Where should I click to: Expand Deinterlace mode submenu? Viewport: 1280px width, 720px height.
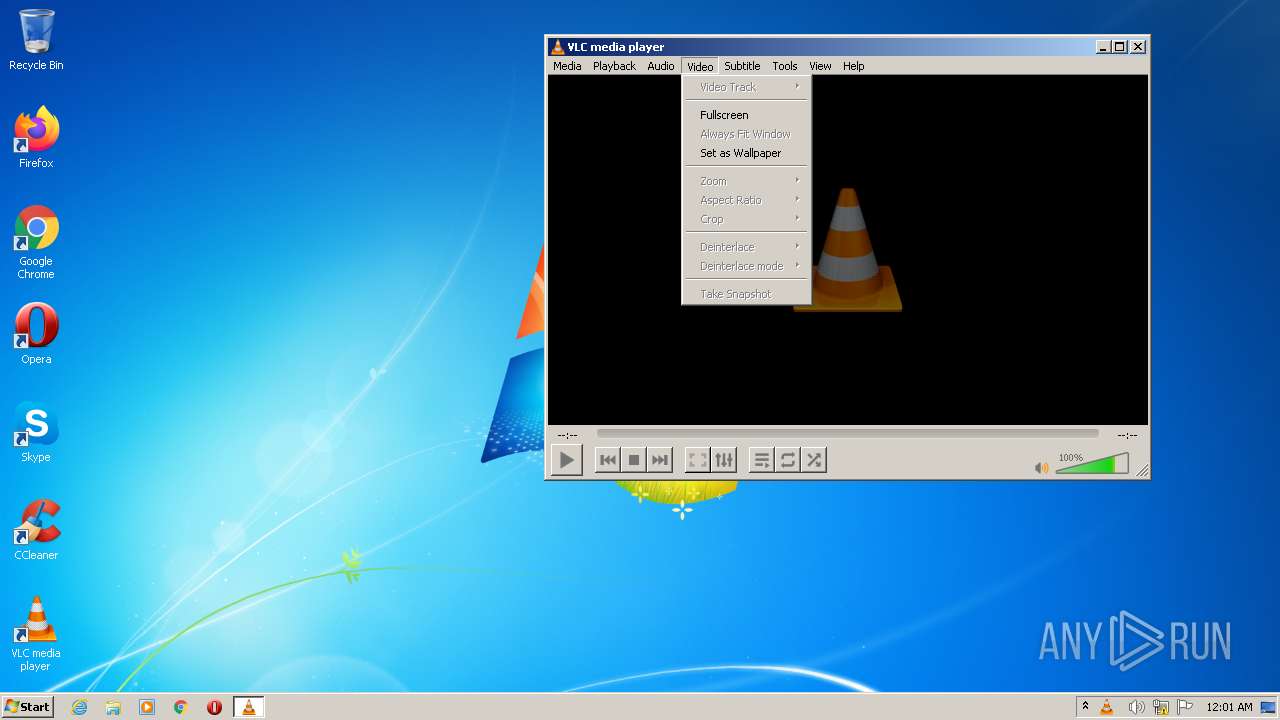746,266
